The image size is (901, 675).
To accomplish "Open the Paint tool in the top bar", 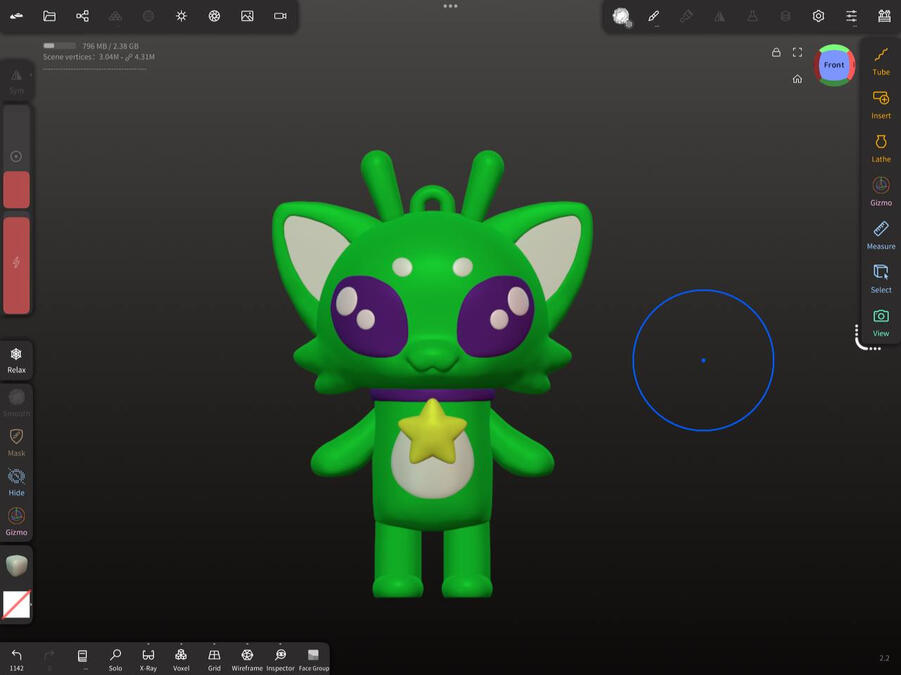I will (654, 16).
